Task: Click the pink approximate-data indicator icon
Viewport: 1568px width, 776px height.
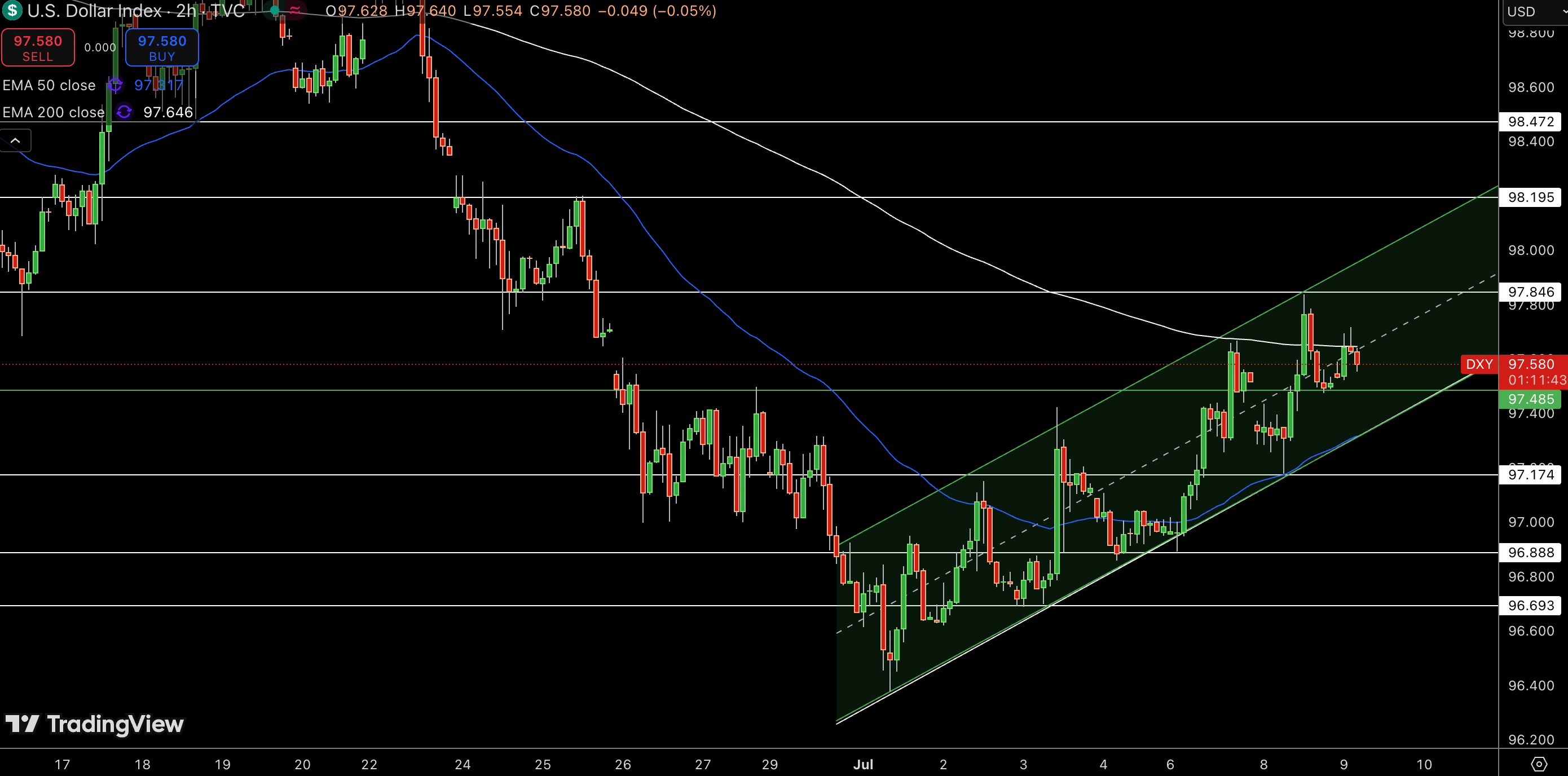Action: click(294, 10)
